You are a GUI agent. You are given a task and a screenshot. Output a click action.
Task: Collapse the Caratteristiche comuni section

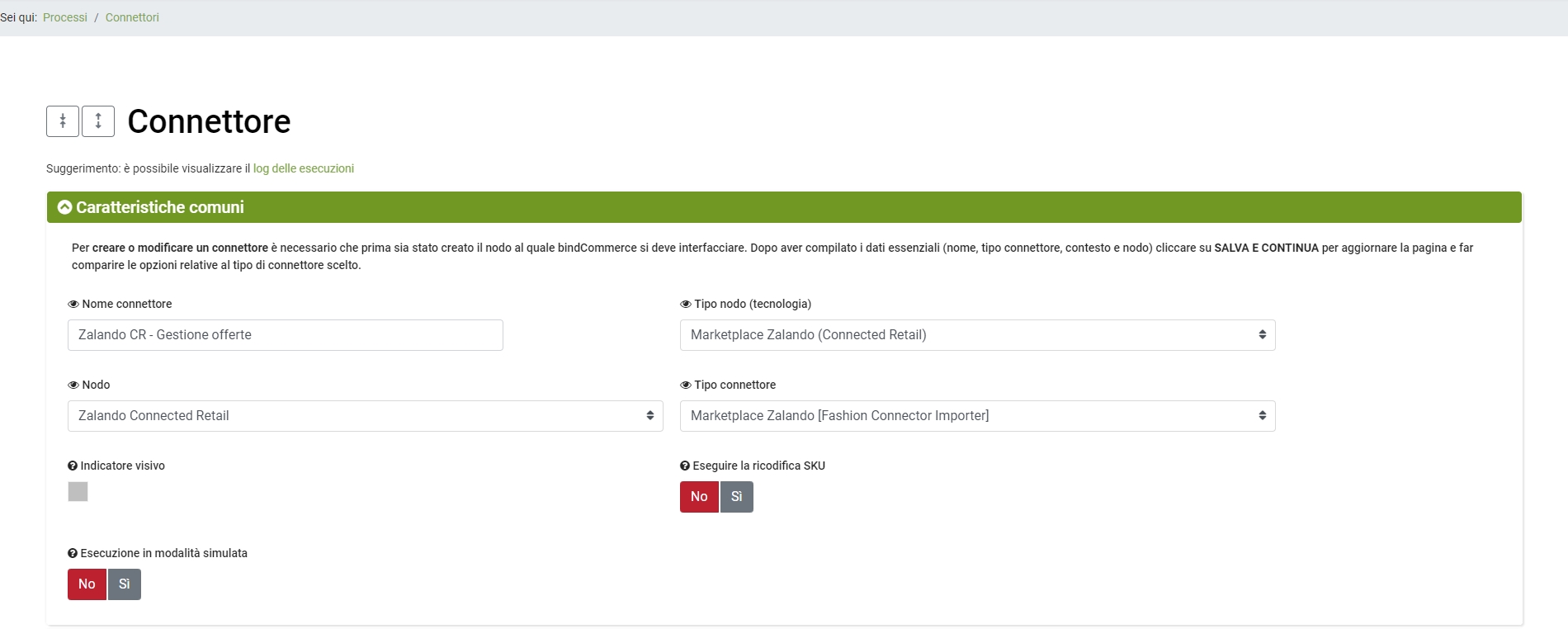pos(65,207)
